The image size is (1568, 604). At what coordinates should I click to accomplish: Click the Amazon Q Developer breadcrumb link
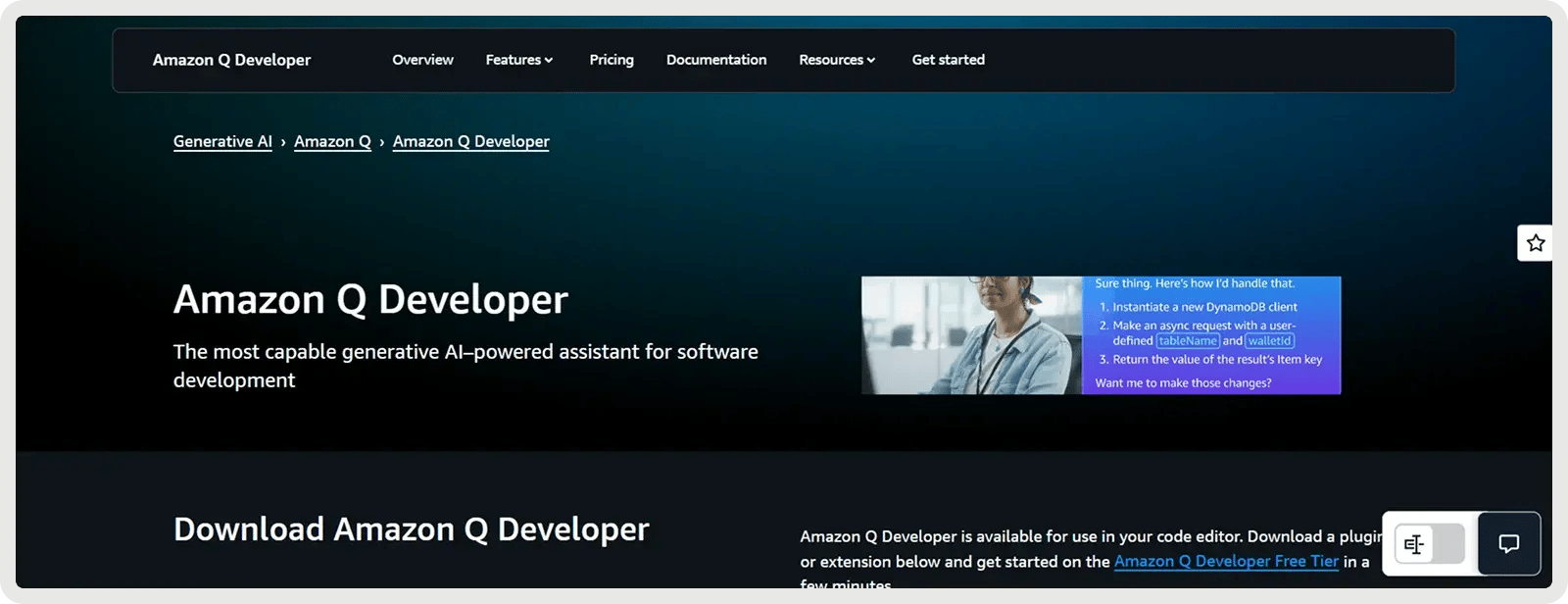[470, 141]
